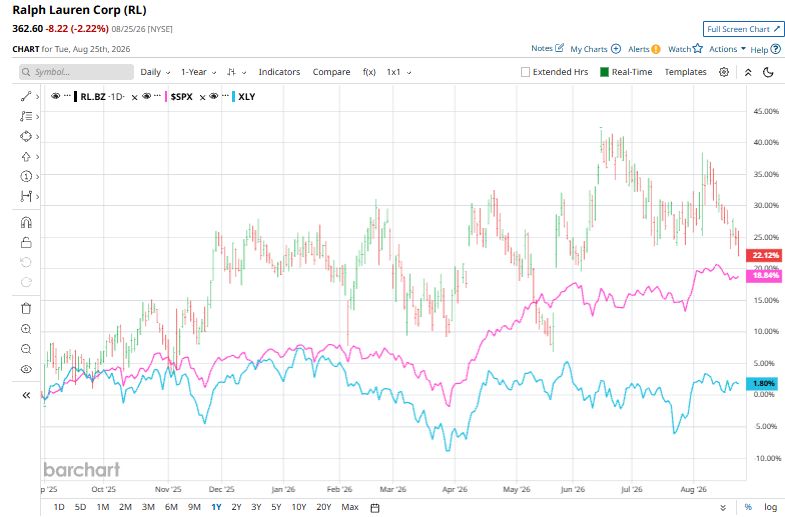Choose the shapes drawing tool
Image resolution: width=785 pixels, height=517 pixels.
click(26, 136)
